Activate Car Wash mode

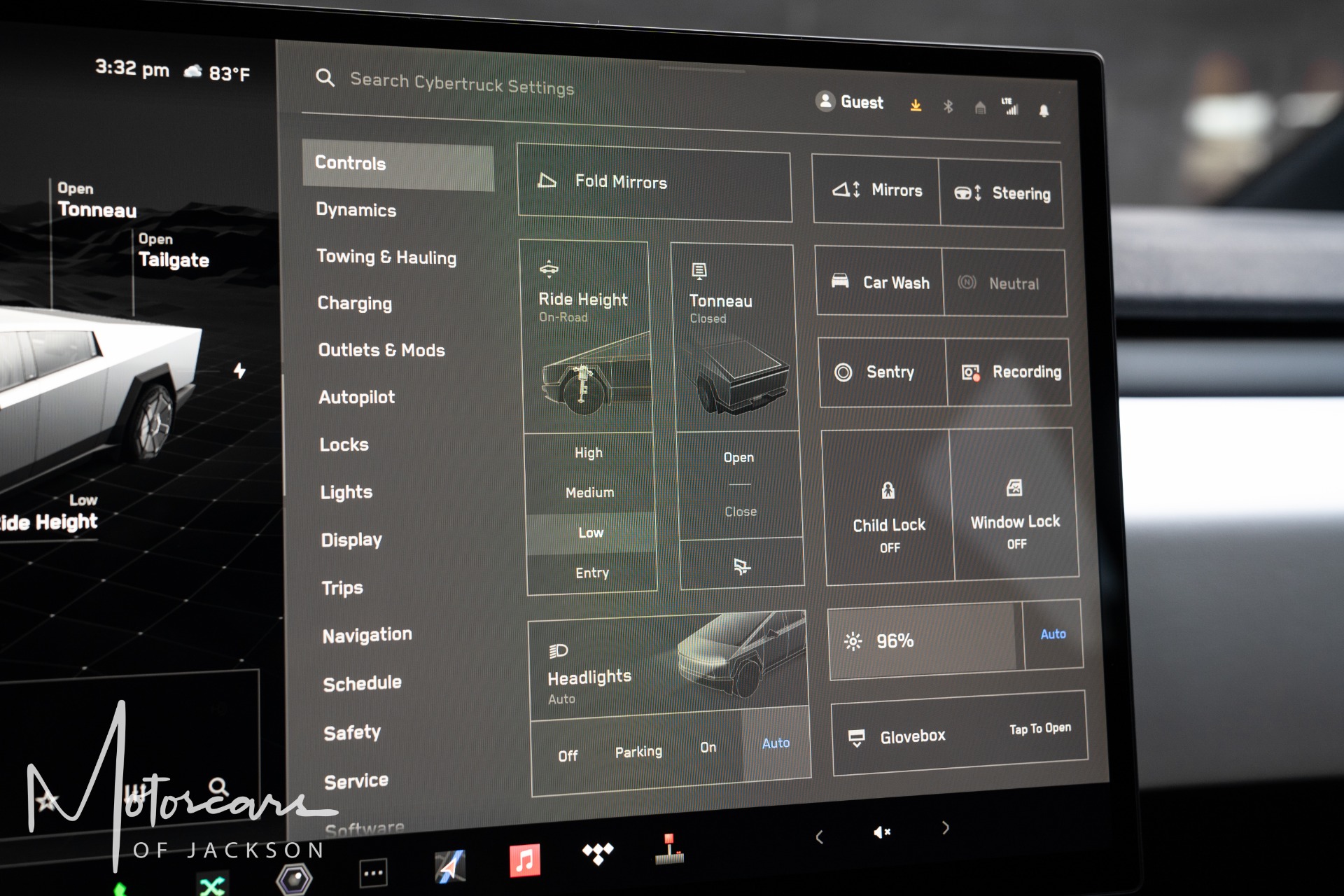pos(880,281)
